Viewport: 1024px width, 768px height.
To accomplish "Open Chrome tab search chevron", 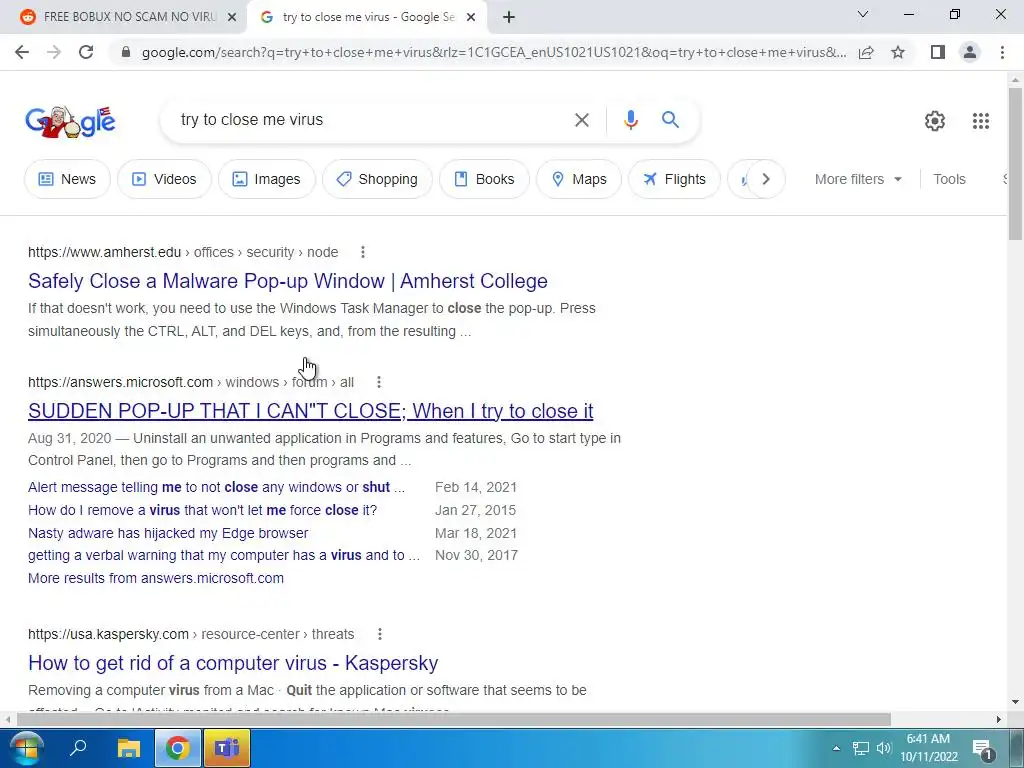I will (863, 14).
